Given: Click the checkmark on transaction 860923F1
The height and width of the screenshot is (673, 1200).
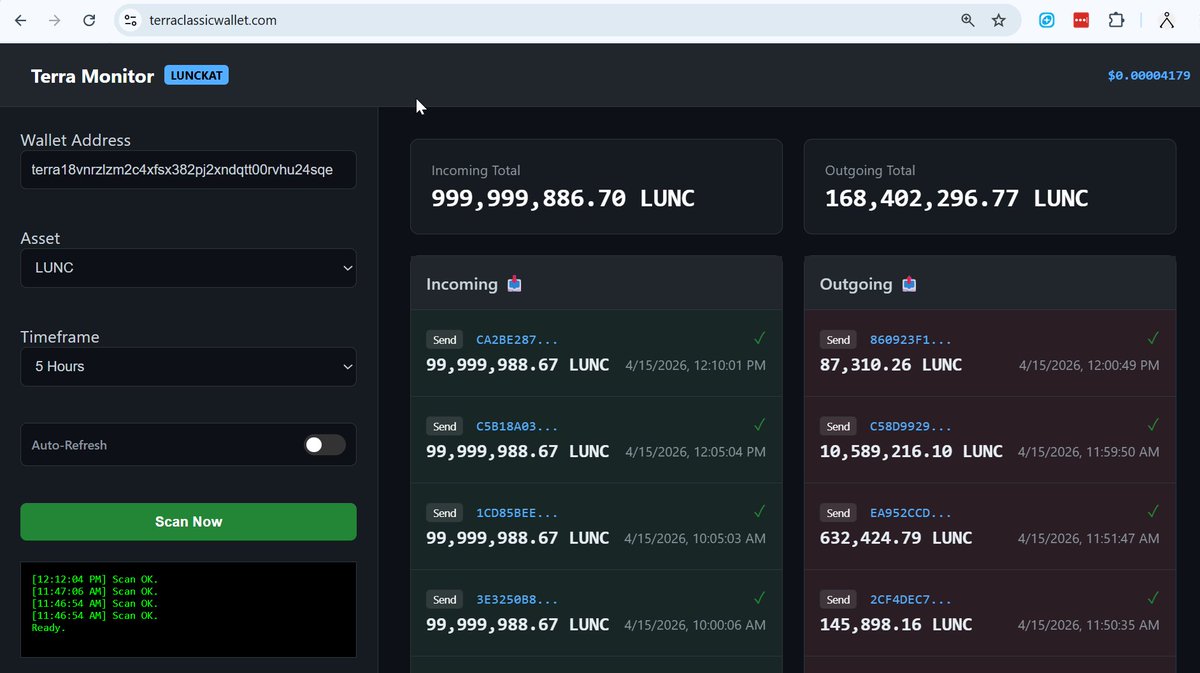Looking at the screenshot, I should coord(1153,338).
